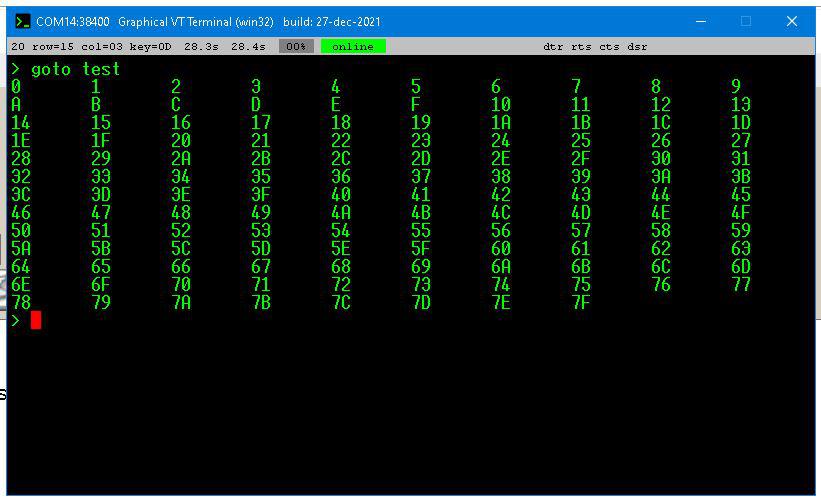Click the value 7F in terminal output
Image resolution: width=821 pixels, height=500 pixels.
[x=581, y=303]
